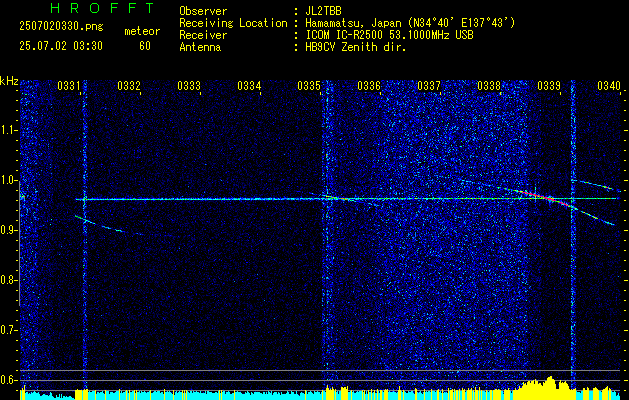
Task: Click the 0338 time marker
Action: coord(489,86)
